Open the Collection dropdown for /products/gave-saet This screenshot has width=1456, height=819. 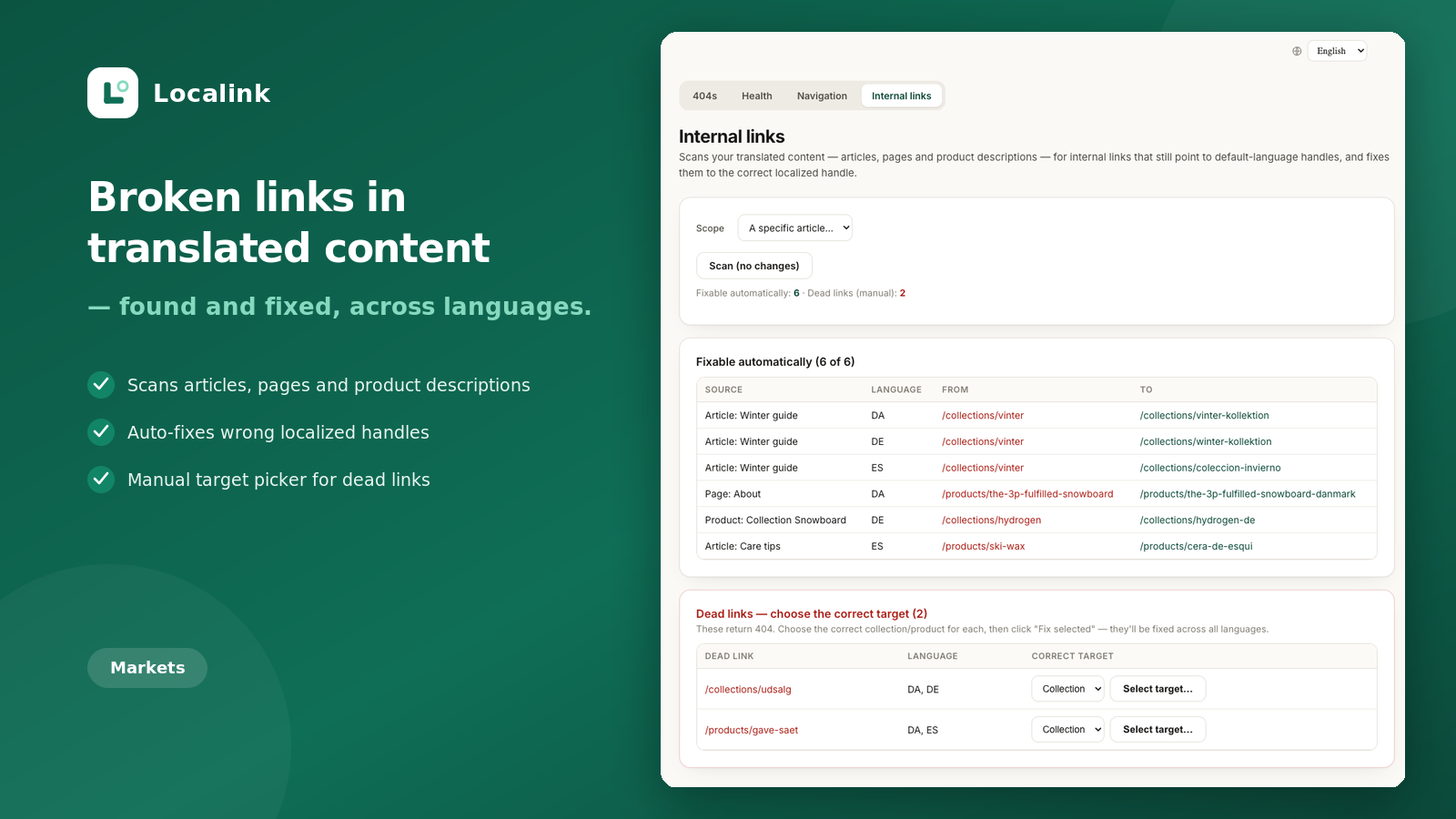[x=1067, y=730]
